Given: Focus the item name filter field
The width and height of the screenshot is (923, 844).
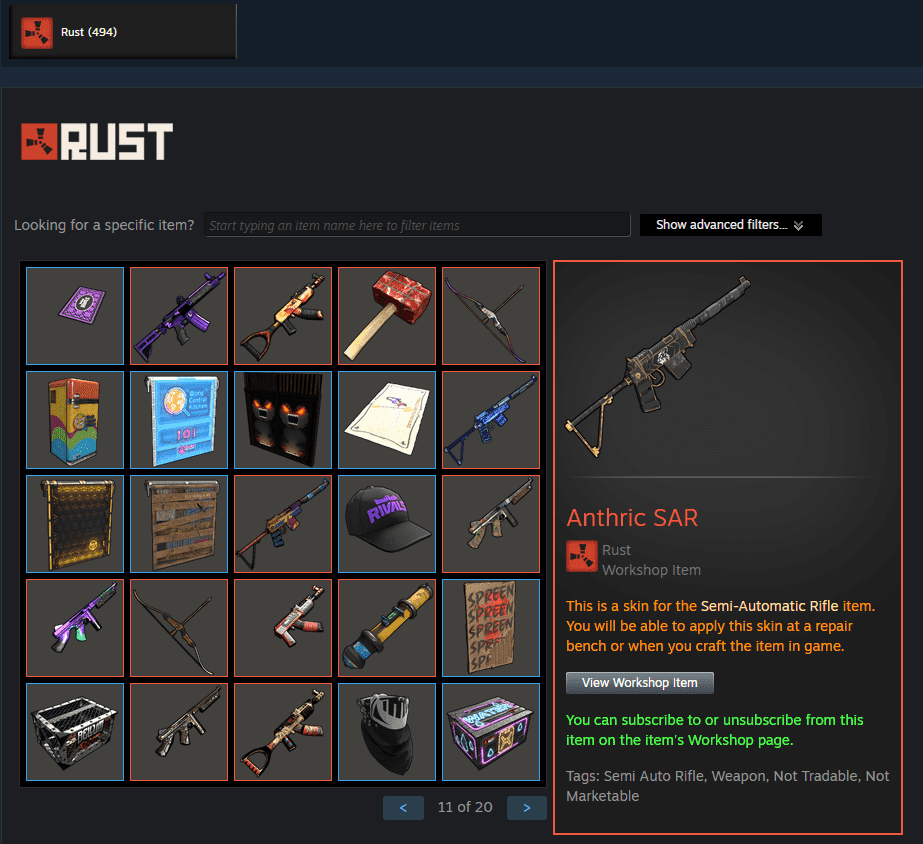Looking at the screenshot, I should 417,225.
